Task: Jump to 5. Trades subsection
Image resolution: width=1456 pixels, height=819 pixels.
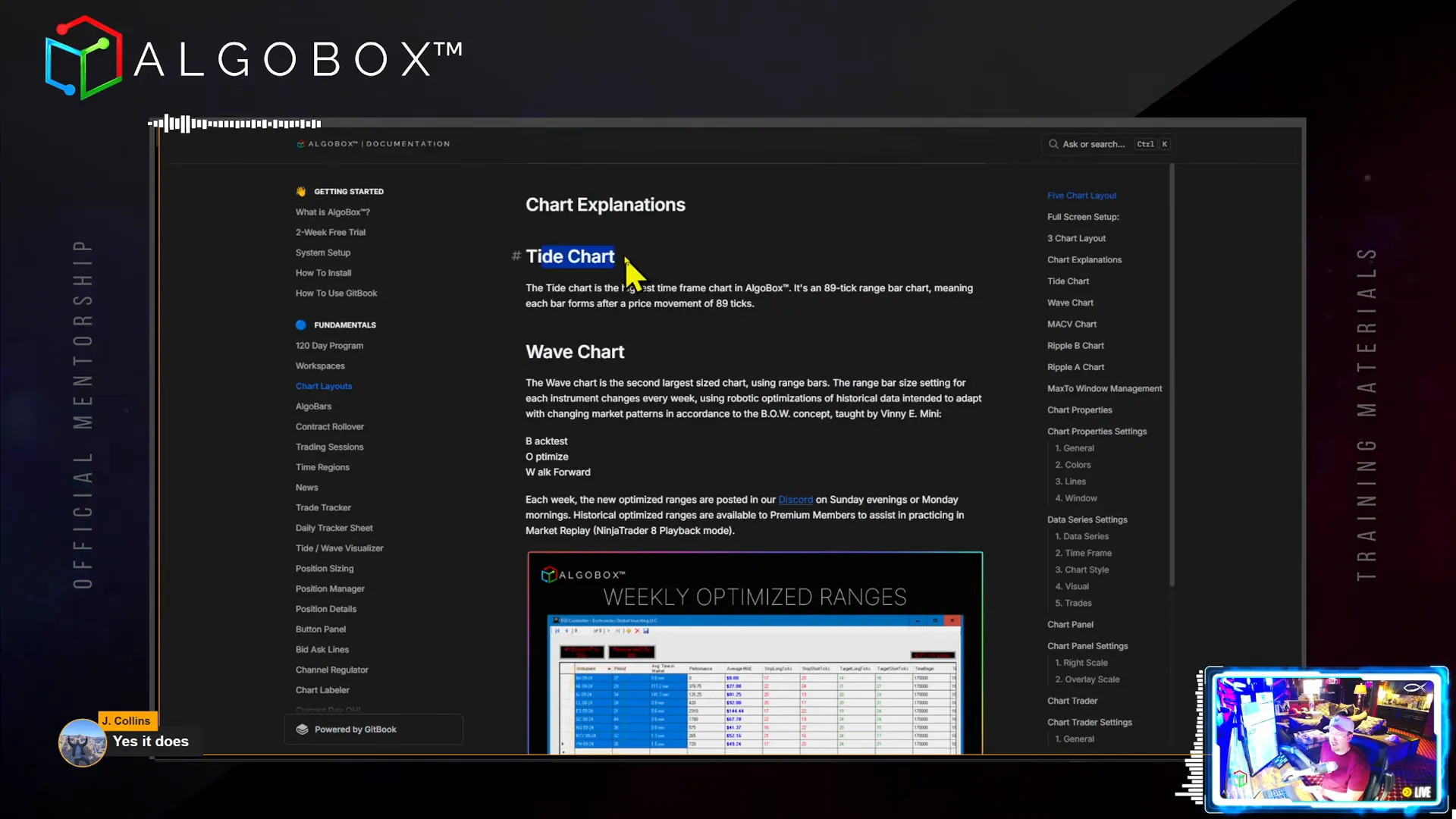Action: click(x=1074, y=604)
